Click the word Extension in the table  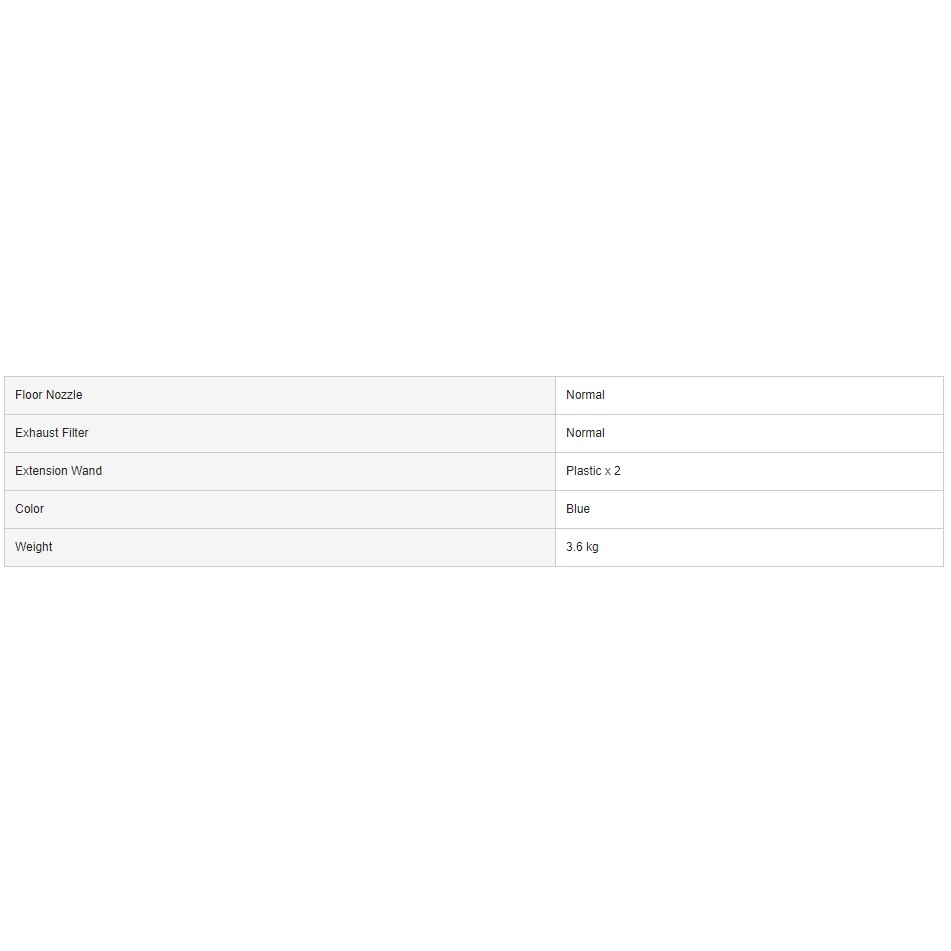click(41, 471)
